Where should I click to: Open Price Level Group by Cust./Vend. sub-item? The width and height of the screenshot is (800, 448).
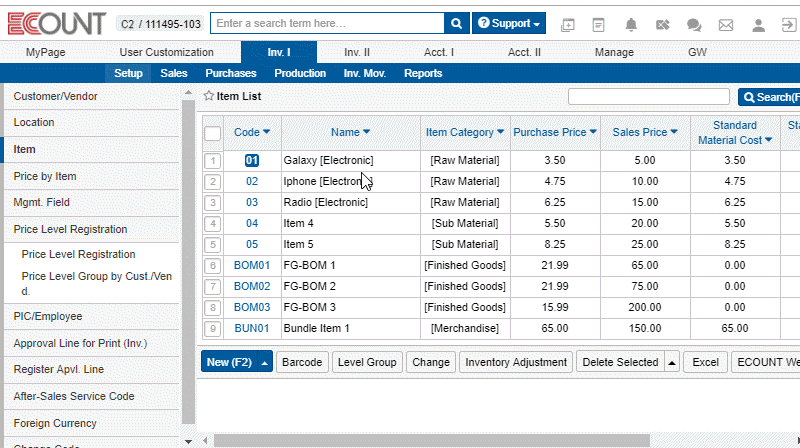click(97, 284)
